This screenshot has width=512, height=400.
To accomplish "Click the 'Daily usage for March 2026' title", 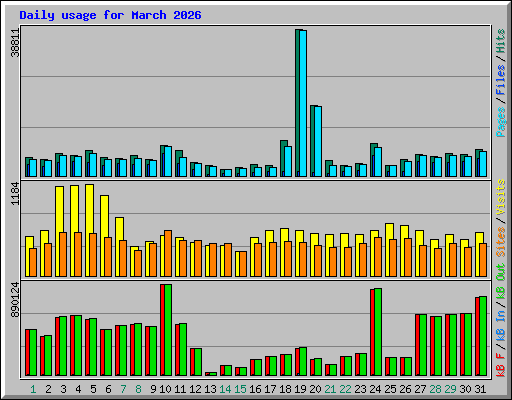I will pos(110,15).
